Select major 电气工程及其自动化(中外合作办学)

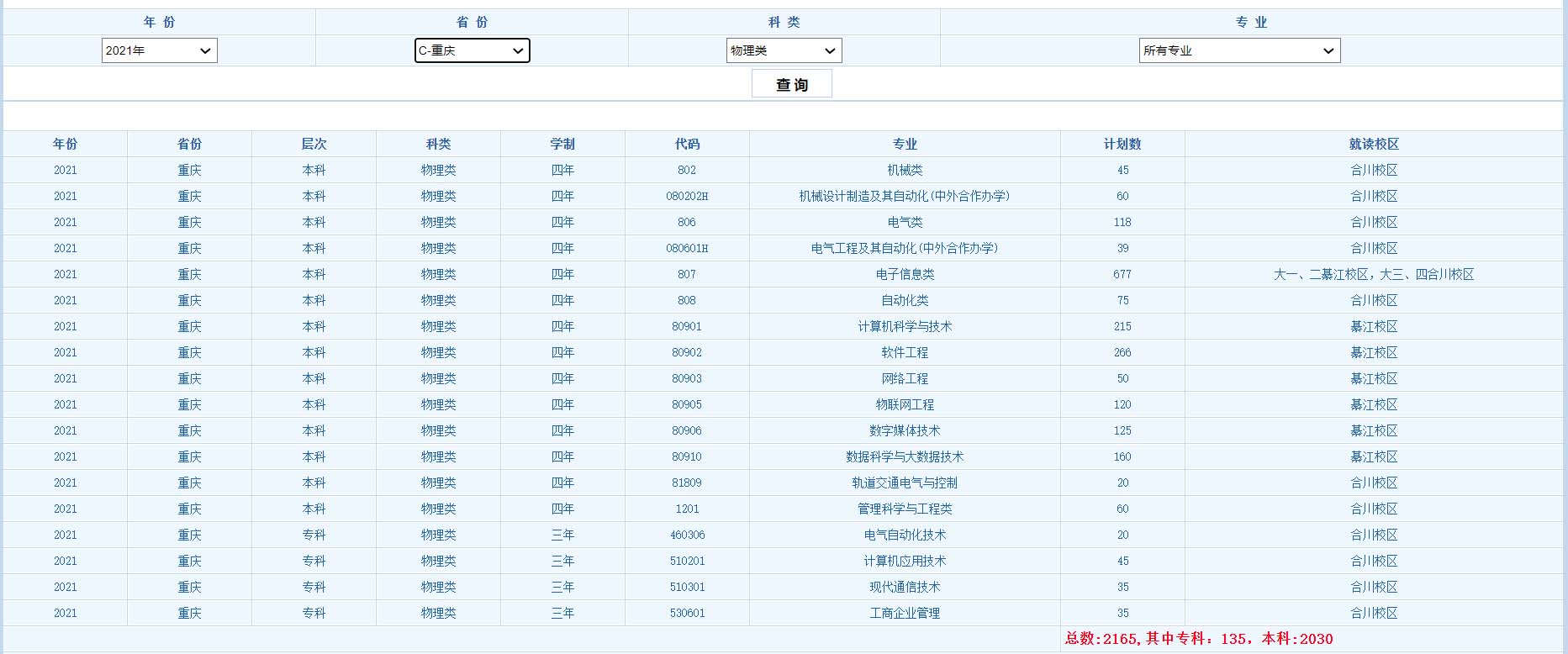coord(905,248)
